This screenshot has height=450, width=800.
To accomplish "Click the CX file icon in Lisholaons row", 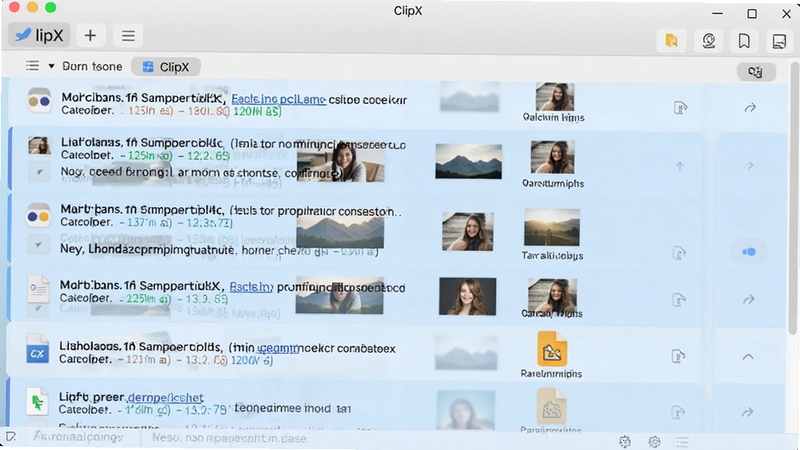I will [x=37, y=348].
